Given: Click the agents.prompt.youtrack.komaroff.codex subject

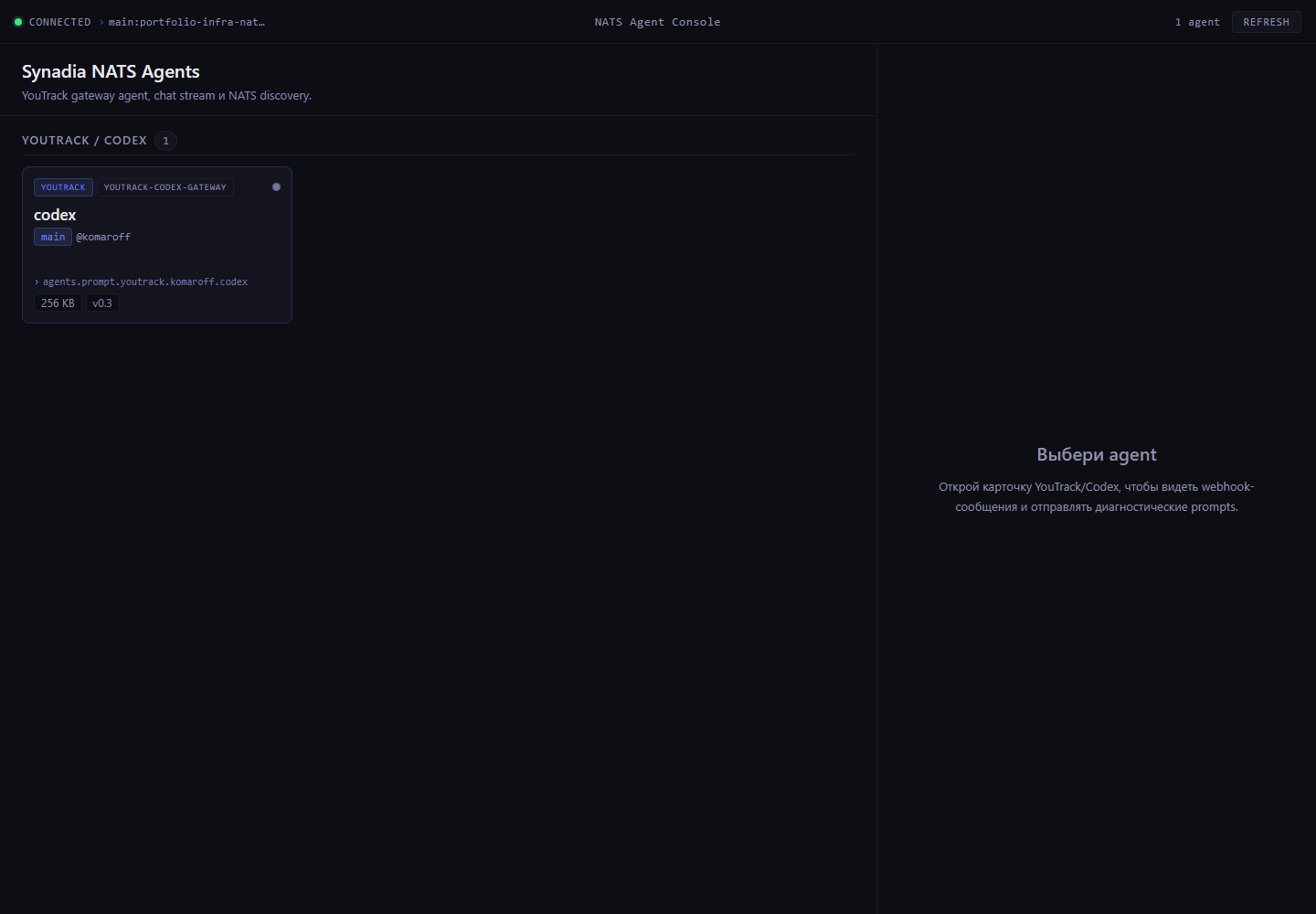Looking at the screenshot, I should tap(145, 282).
